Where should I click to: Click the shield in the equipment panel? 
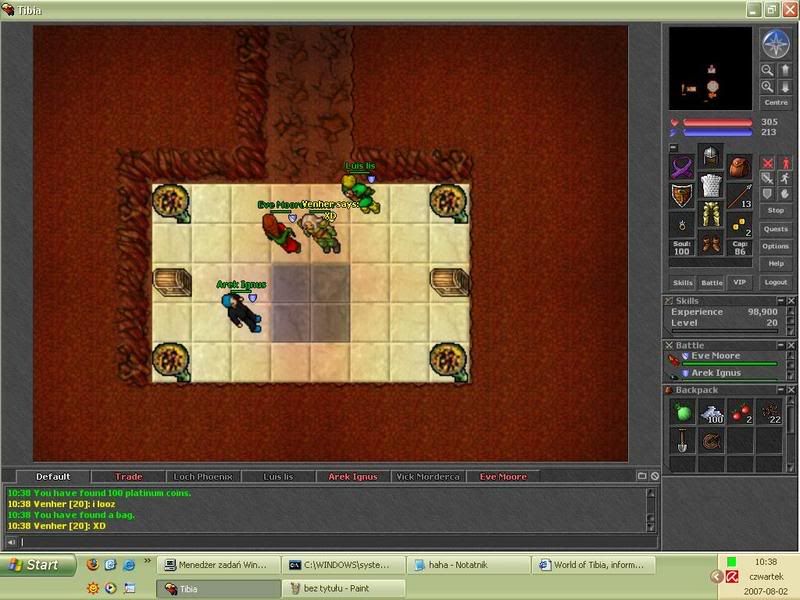(x=682, y=196)
